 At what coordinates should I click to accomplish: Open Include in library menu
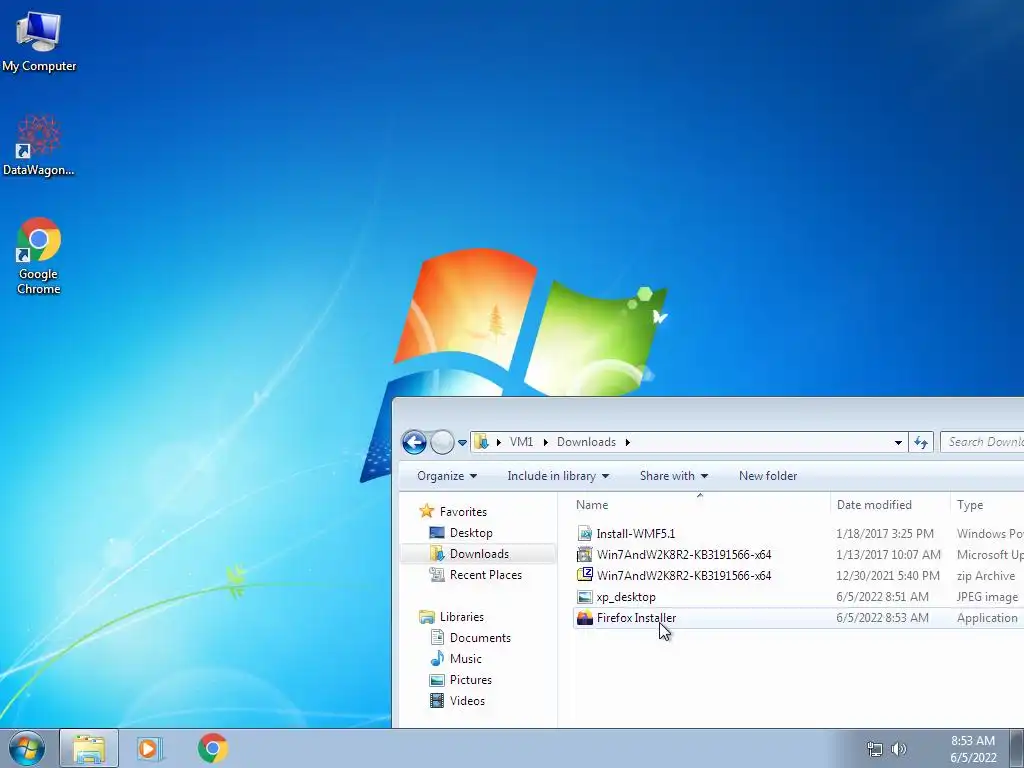tap(558, 476)
